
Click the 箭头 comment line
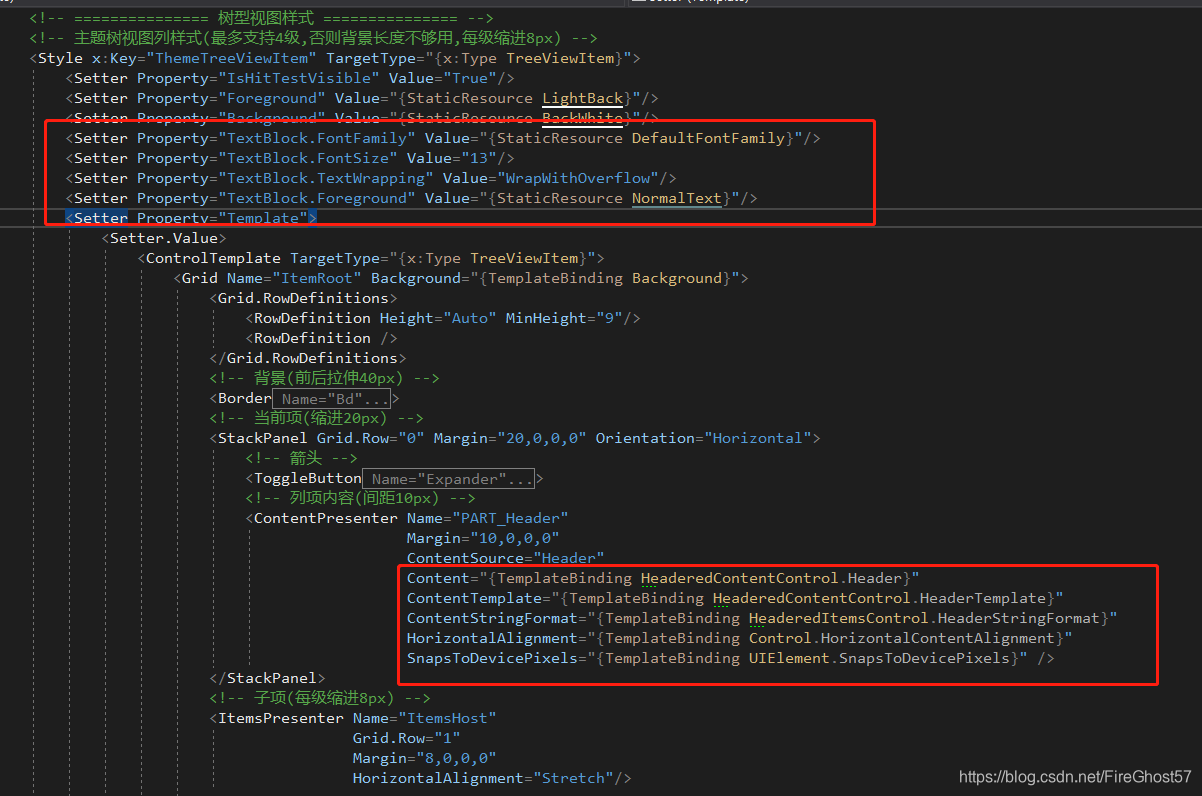301,458
